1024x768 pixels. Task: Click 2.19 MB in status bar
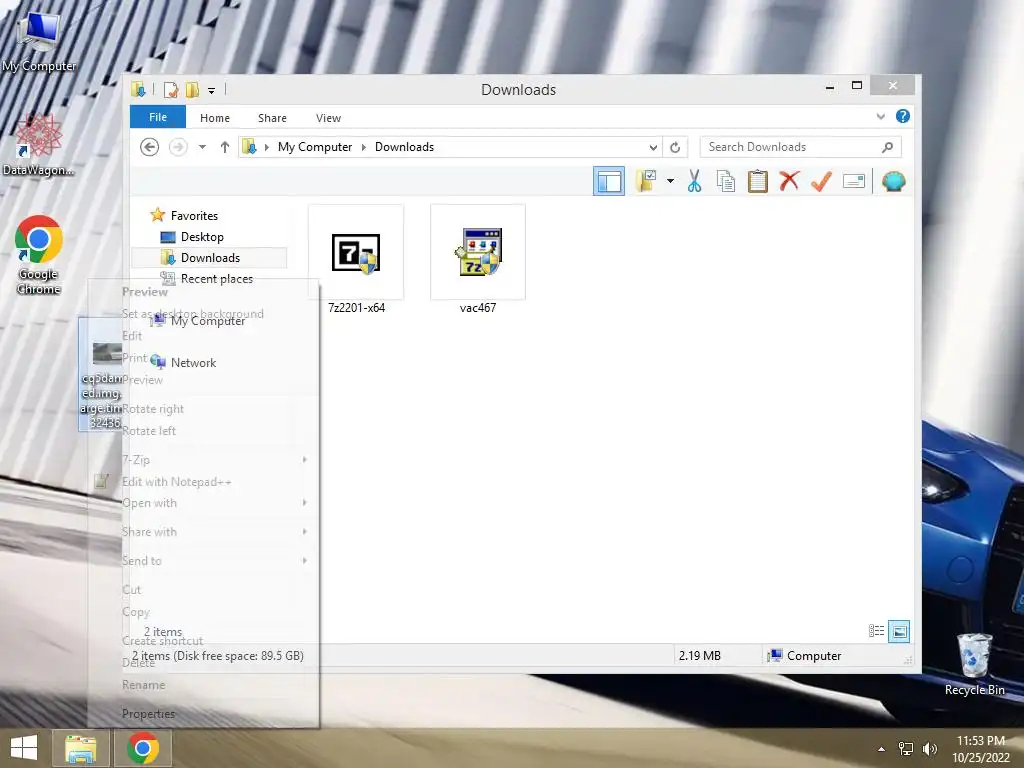pyautogui.click(x=699, y=656)
